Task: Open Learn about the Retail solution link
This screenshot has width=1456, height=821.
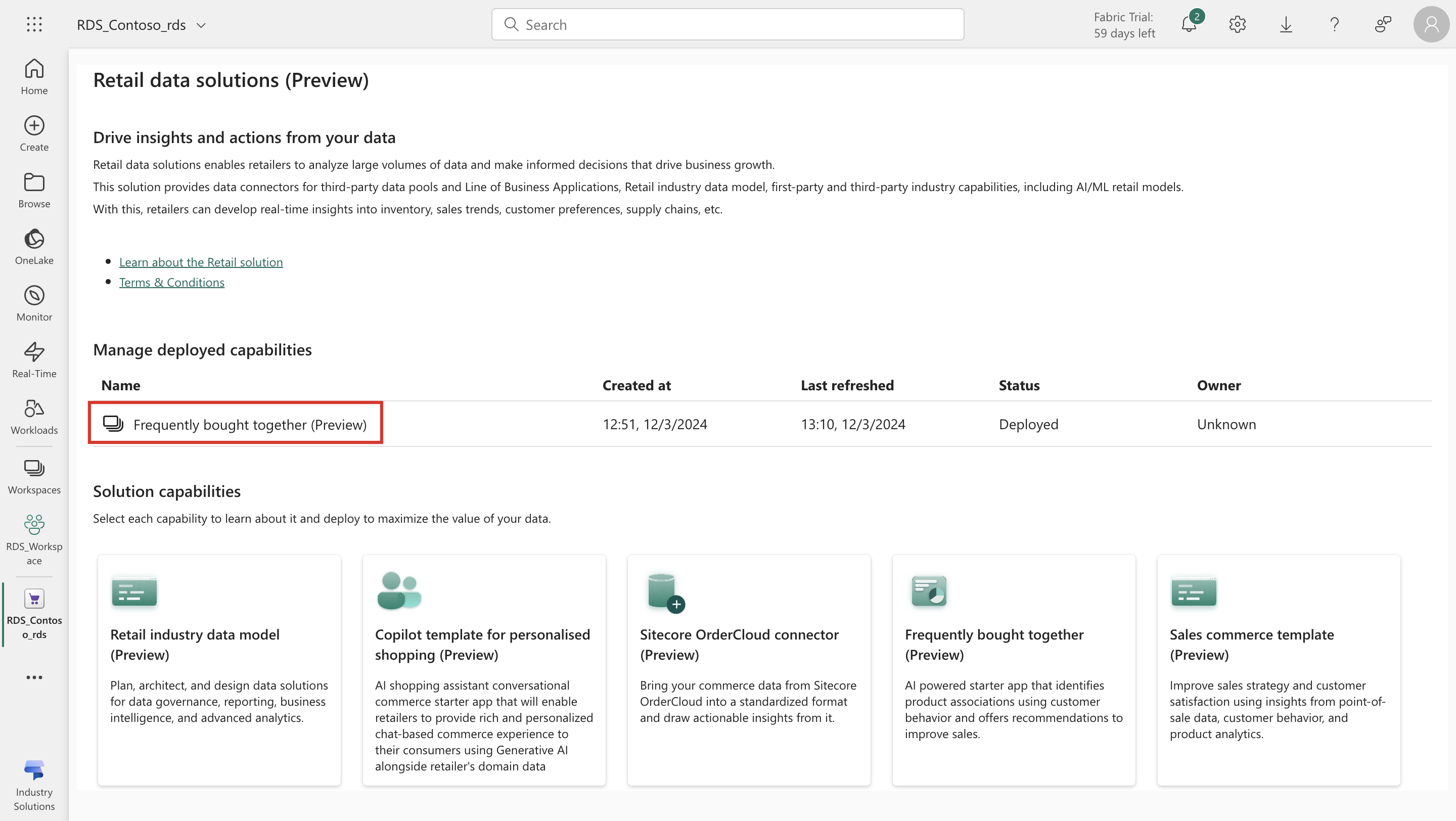Action: [x=201, y=261]
